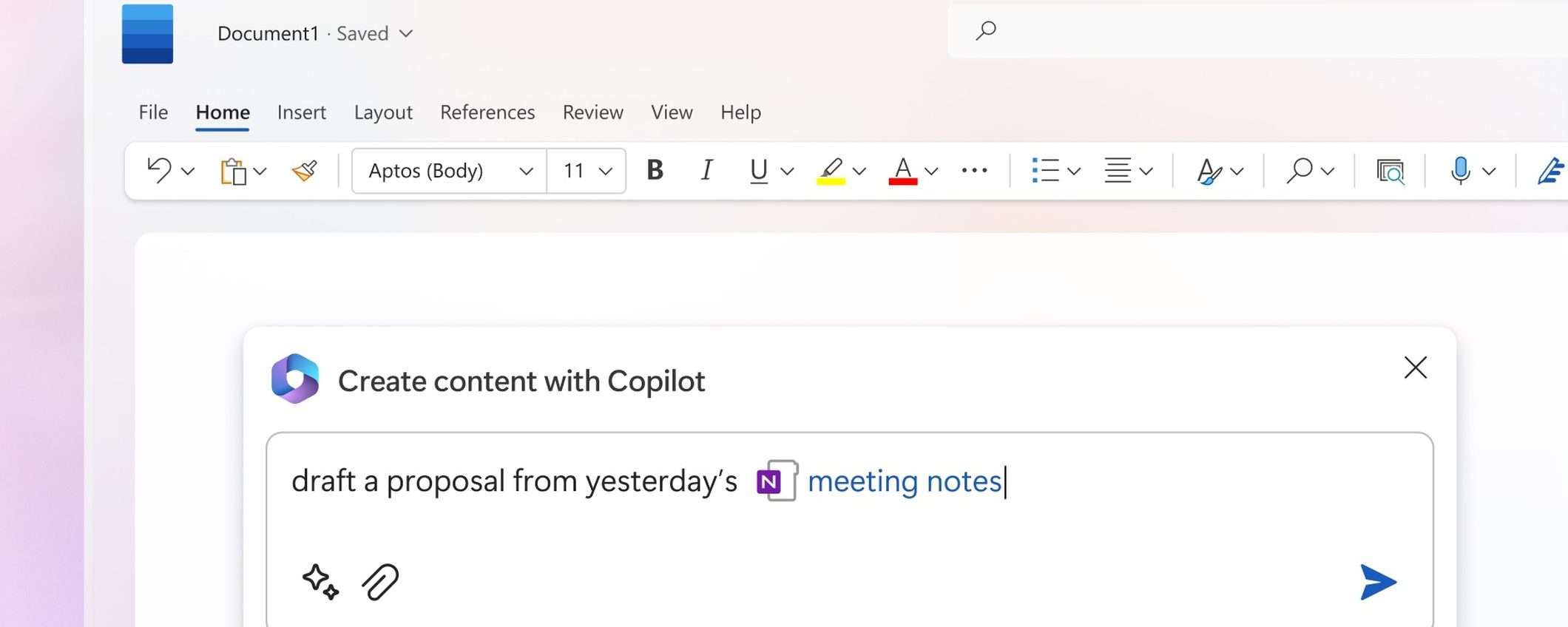
Task: Click the search box at top
Action: 1257,31
